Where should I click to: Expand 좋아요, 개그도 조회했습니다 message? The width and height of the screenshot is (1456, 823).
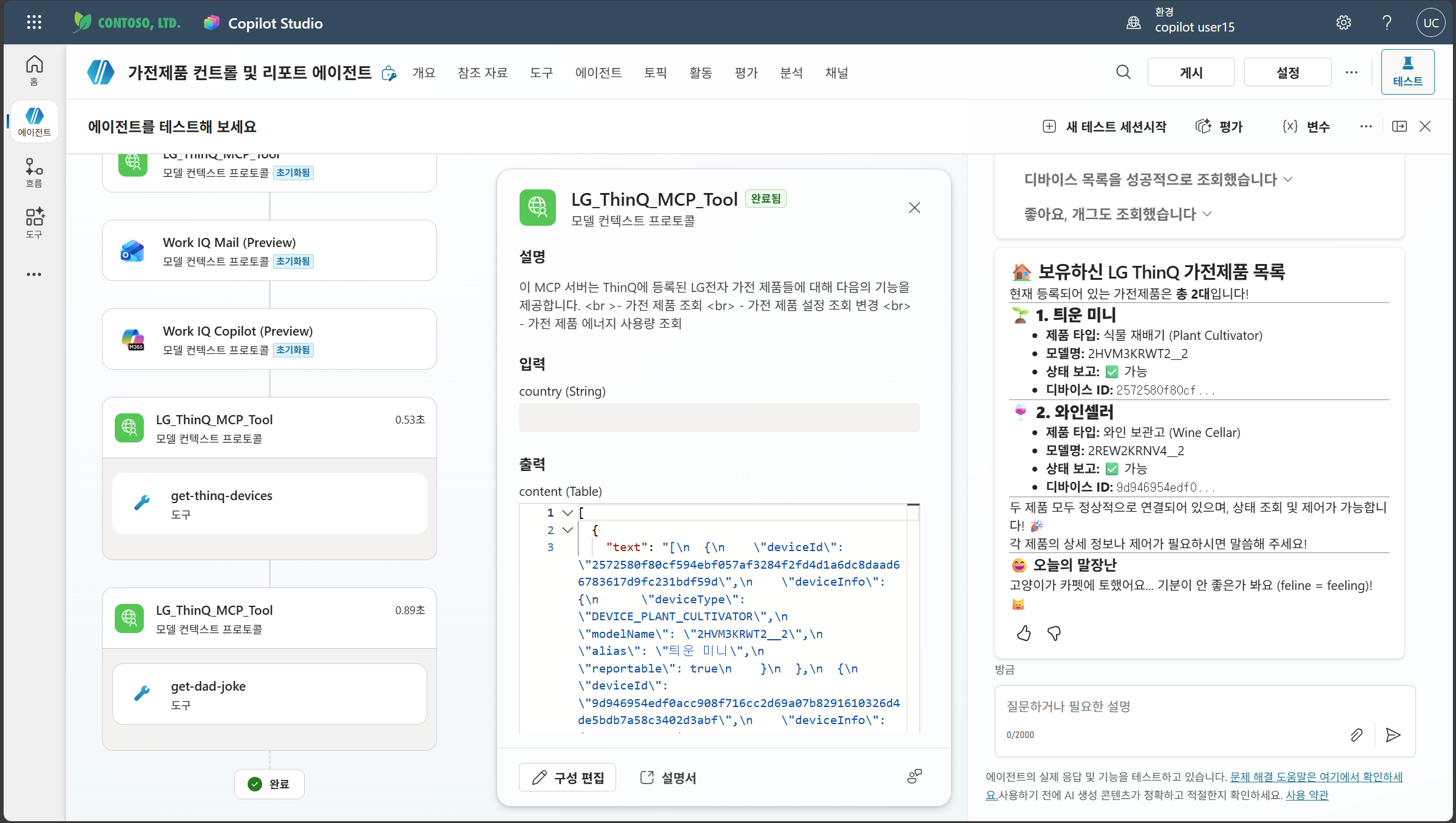(x=1118, y=214)
